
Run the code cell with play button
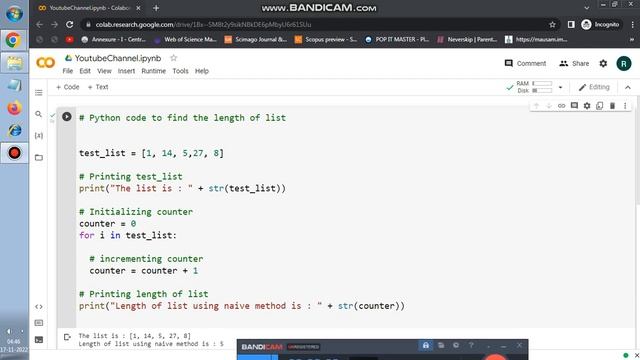[67, 117]
